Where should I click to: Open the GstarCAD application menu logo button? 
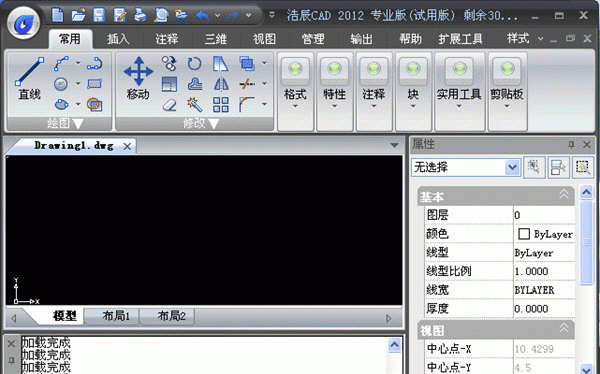point(23,23)
